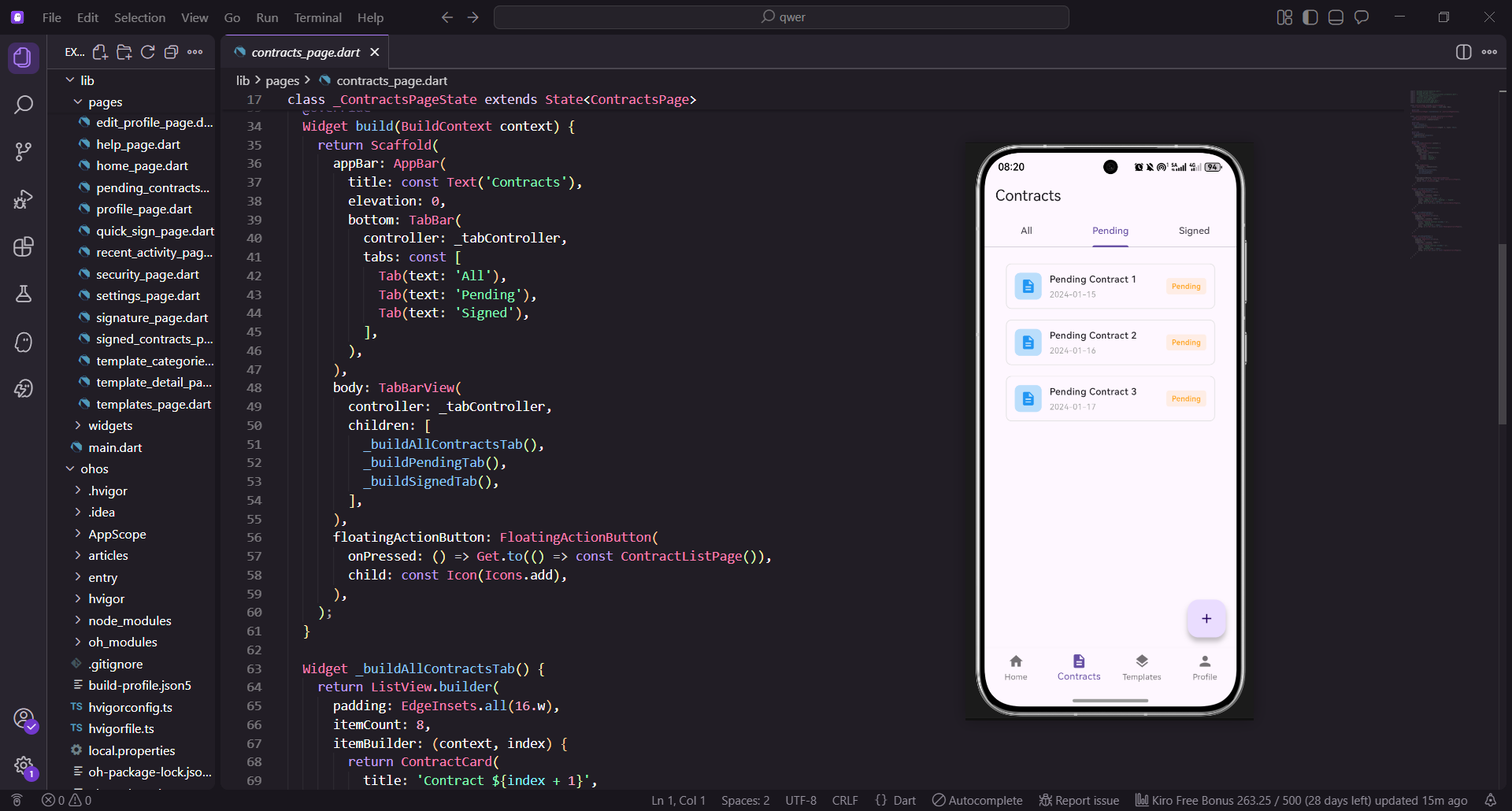Open the Pending Contract 3 card

1110,398
